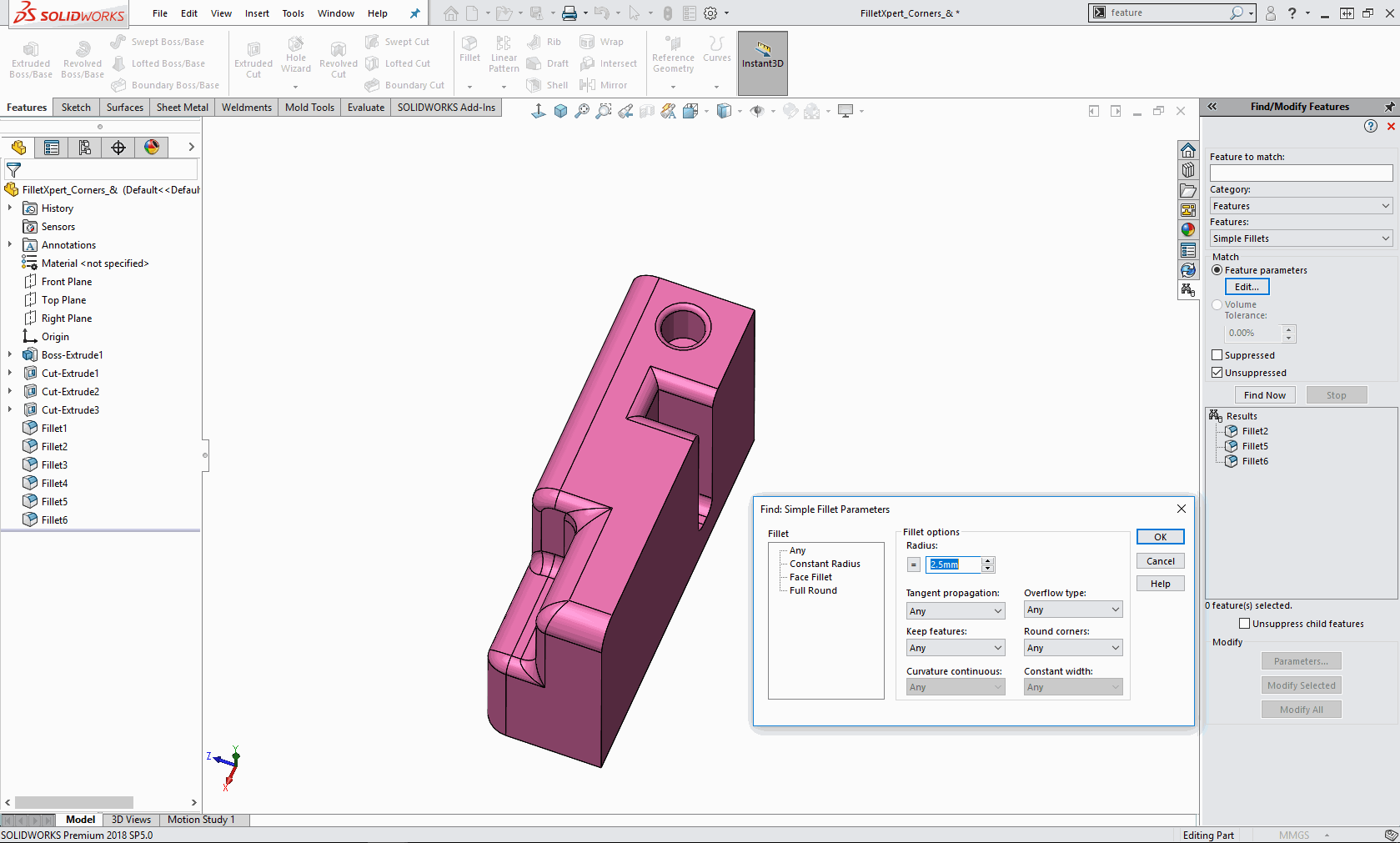Viewport: 1400px width, 843px height.
Task: Uncheck the Unsuppressed checkbox
Action: tap(1217, 372)
